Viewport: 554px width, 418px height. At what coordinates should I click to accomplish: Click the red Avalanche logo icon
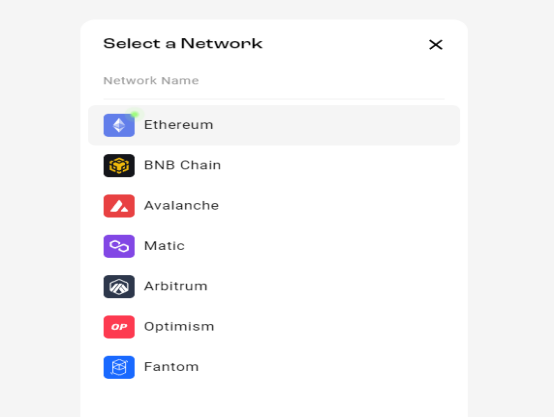119,206
